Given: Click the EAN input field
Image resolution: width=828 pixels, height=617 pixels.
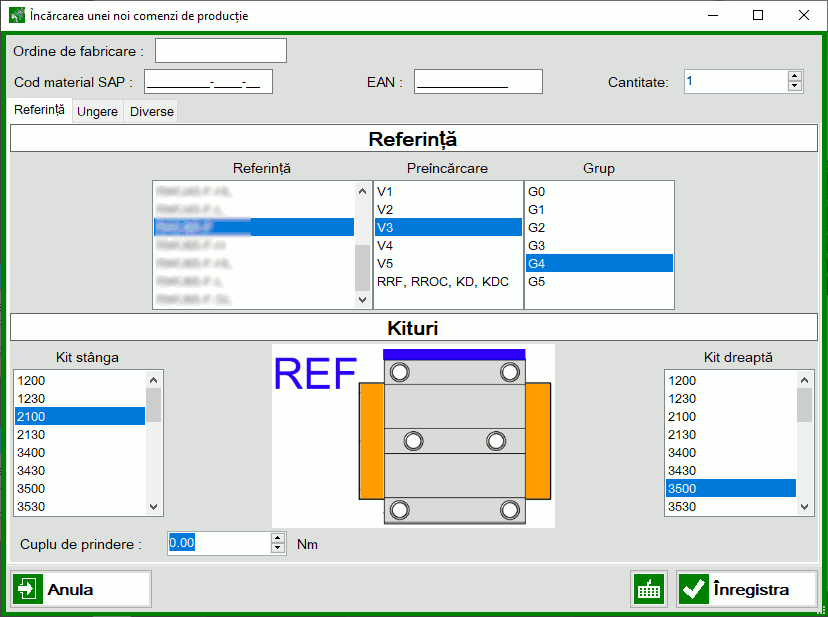Looking at the screenshot, I should [x=478, y=81].
